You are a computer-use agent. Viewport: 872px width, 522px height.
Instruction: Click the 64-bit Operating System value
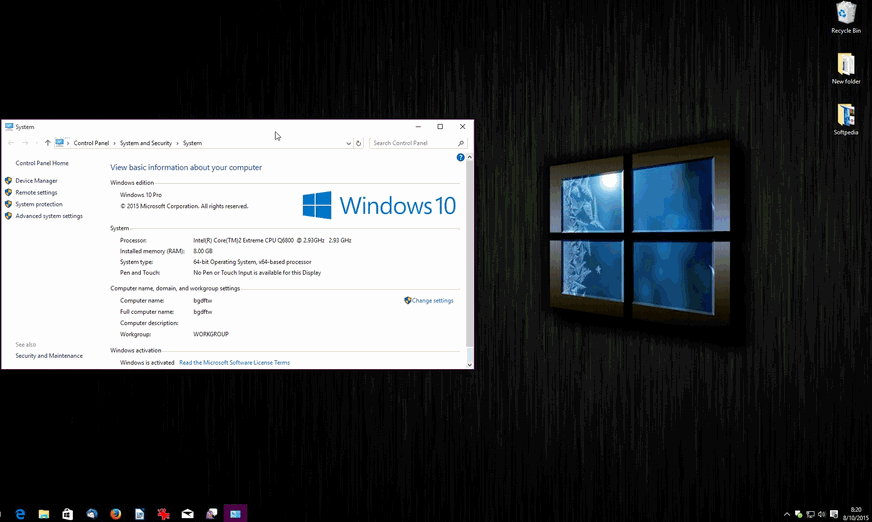[252, 262]
